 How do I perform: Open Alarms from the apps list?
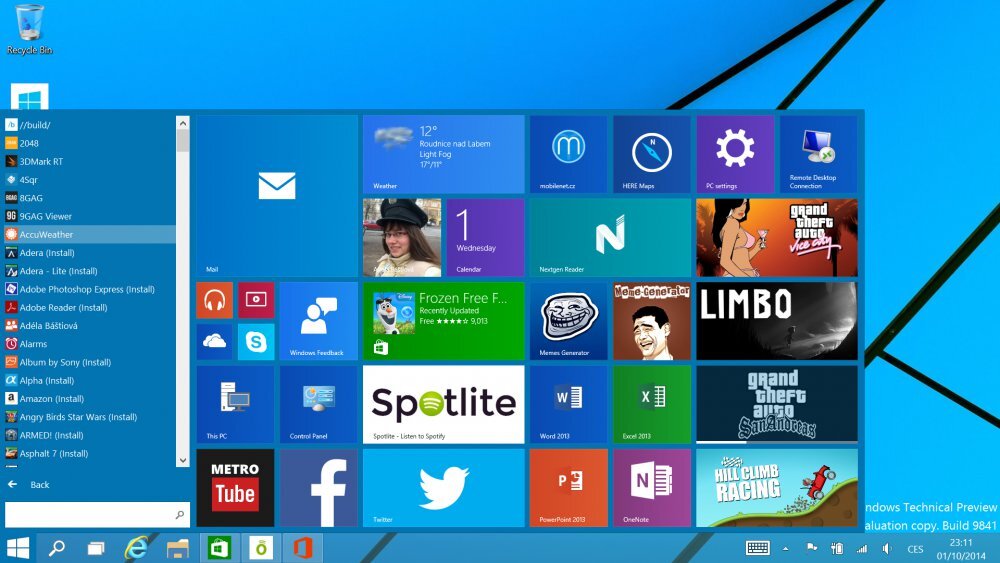[88, 344]
